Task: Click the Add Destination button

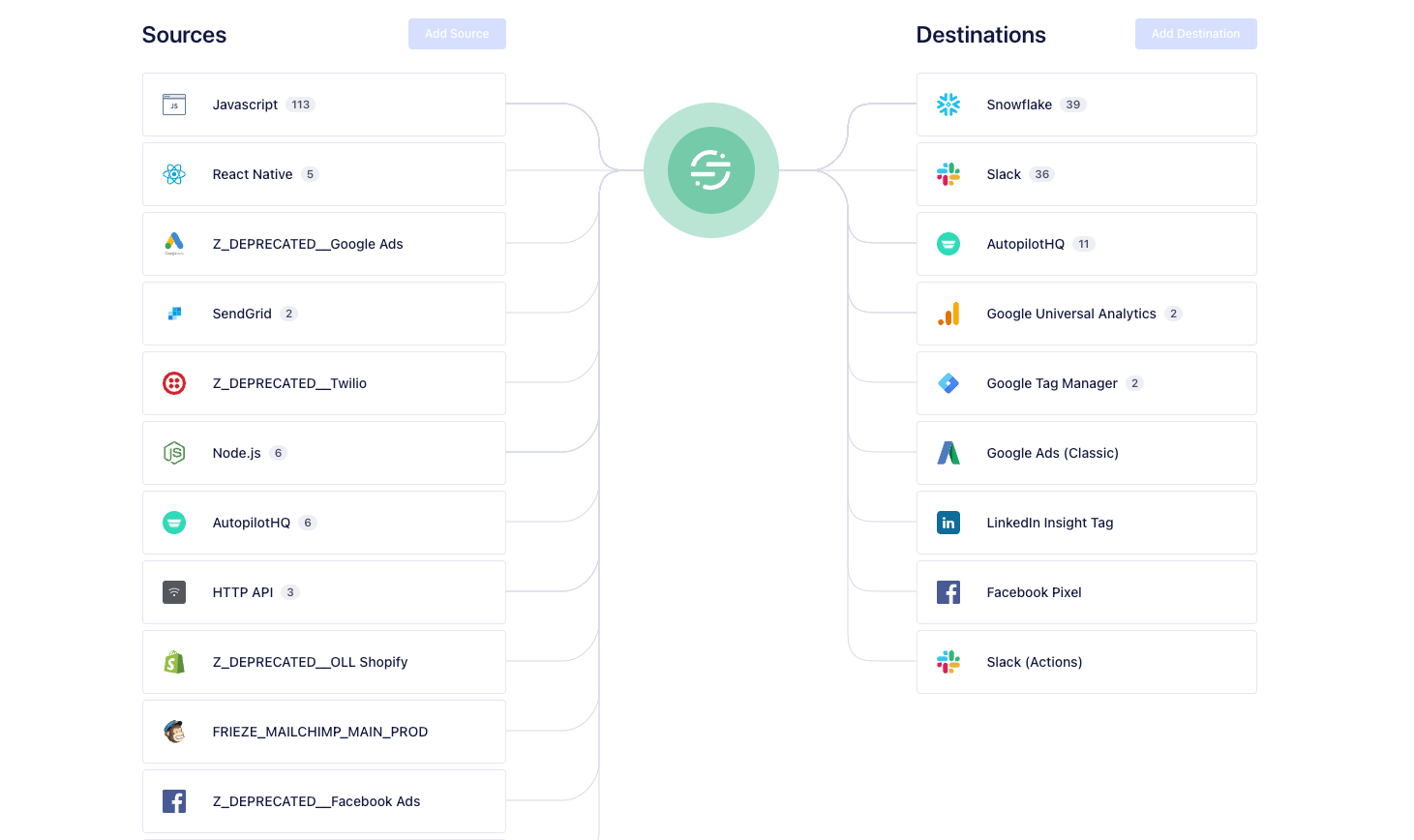Action: tap(1195, 34)
